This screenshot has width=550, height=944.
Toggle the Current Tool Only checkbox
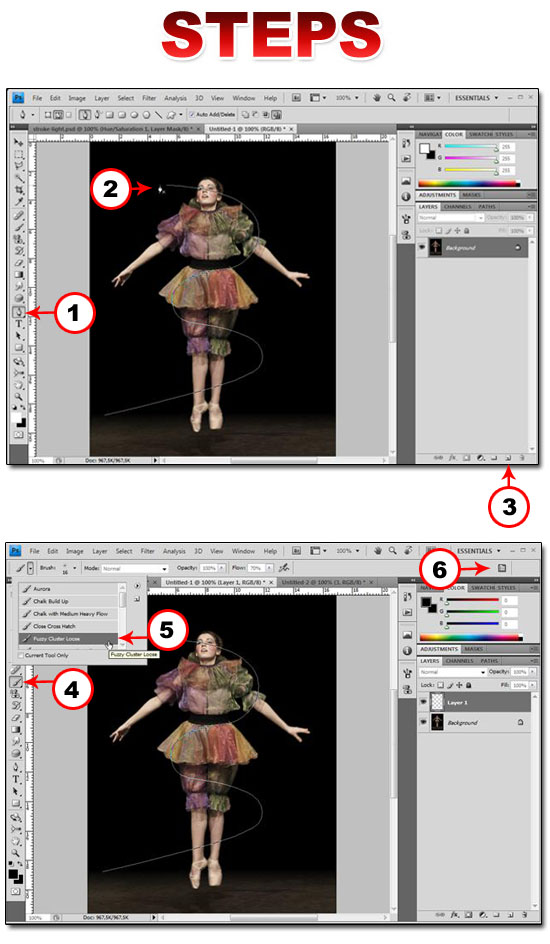[x=21, y=656]
